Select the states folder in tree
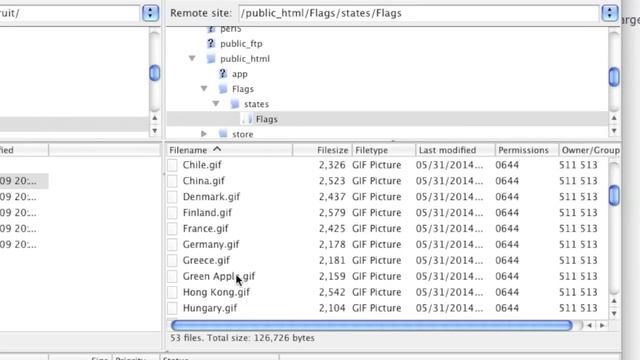640x360 pixels. tap(256, 104)
